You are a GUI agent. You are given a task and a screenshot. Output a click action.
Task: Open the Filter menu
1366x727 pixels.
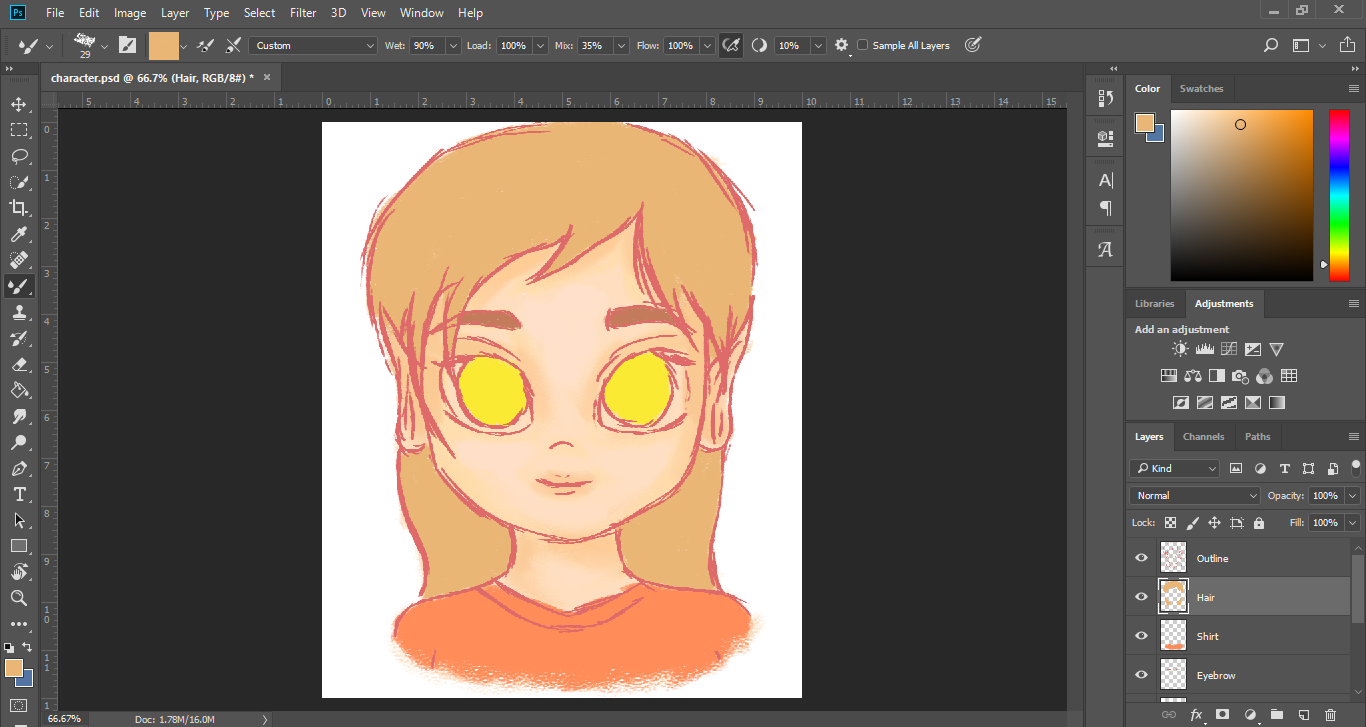pyautogui.click(x=303, y=13)
